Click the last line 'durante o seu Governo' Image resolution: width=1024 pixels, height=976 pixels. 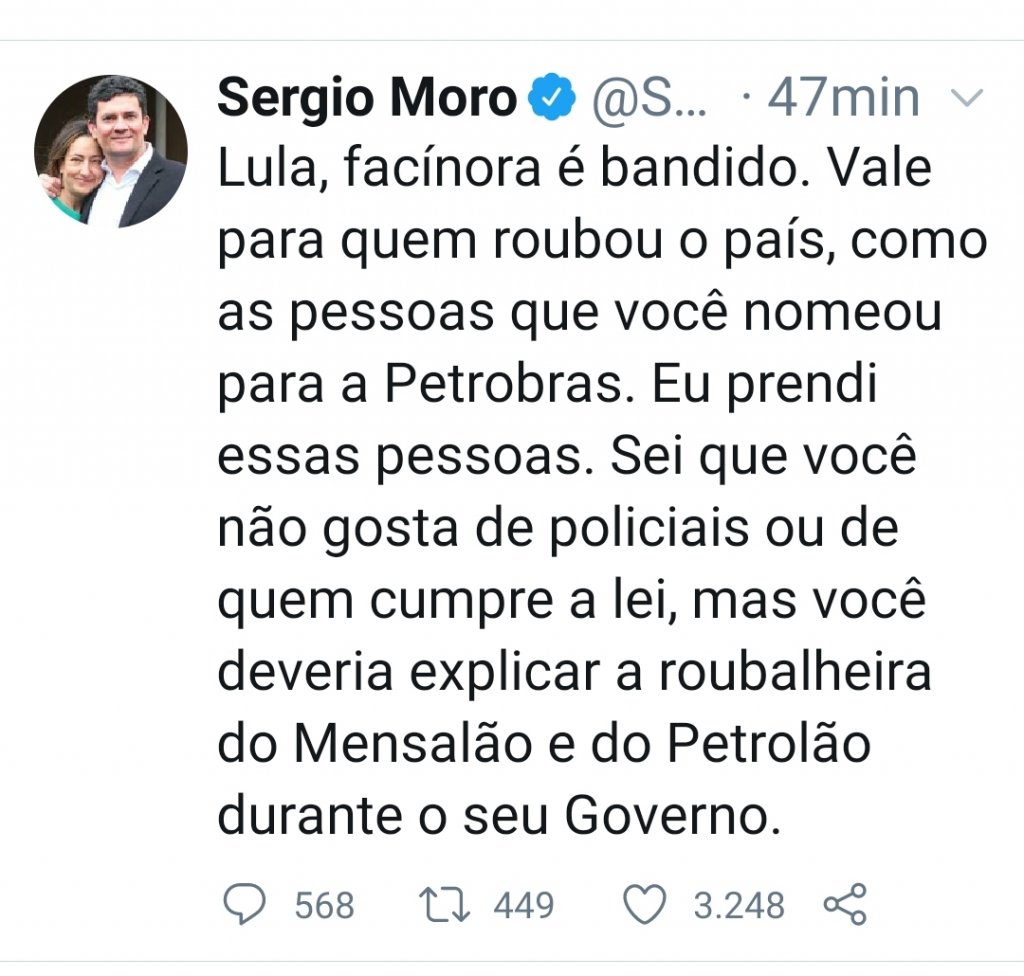[499, 816]
